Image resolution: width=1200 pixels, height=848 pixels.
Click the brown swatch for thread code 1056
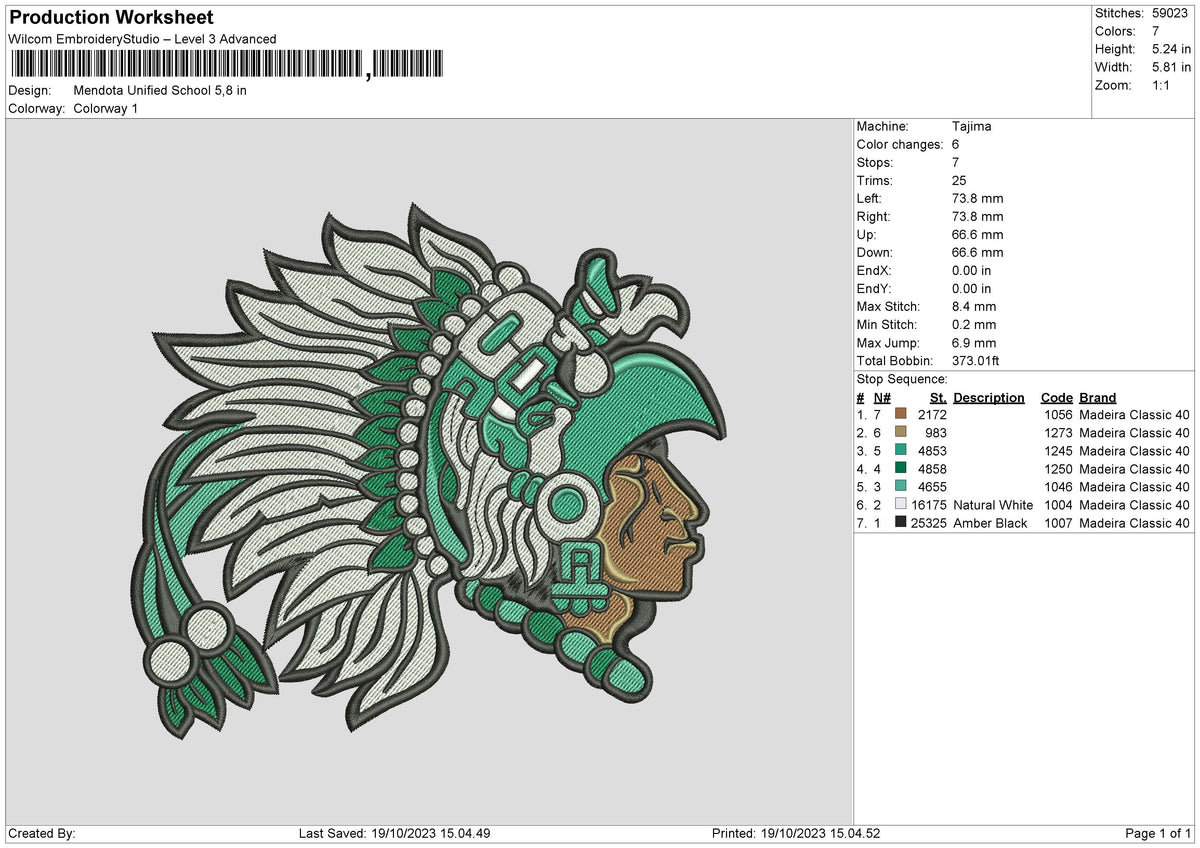[x=901, y=415]
